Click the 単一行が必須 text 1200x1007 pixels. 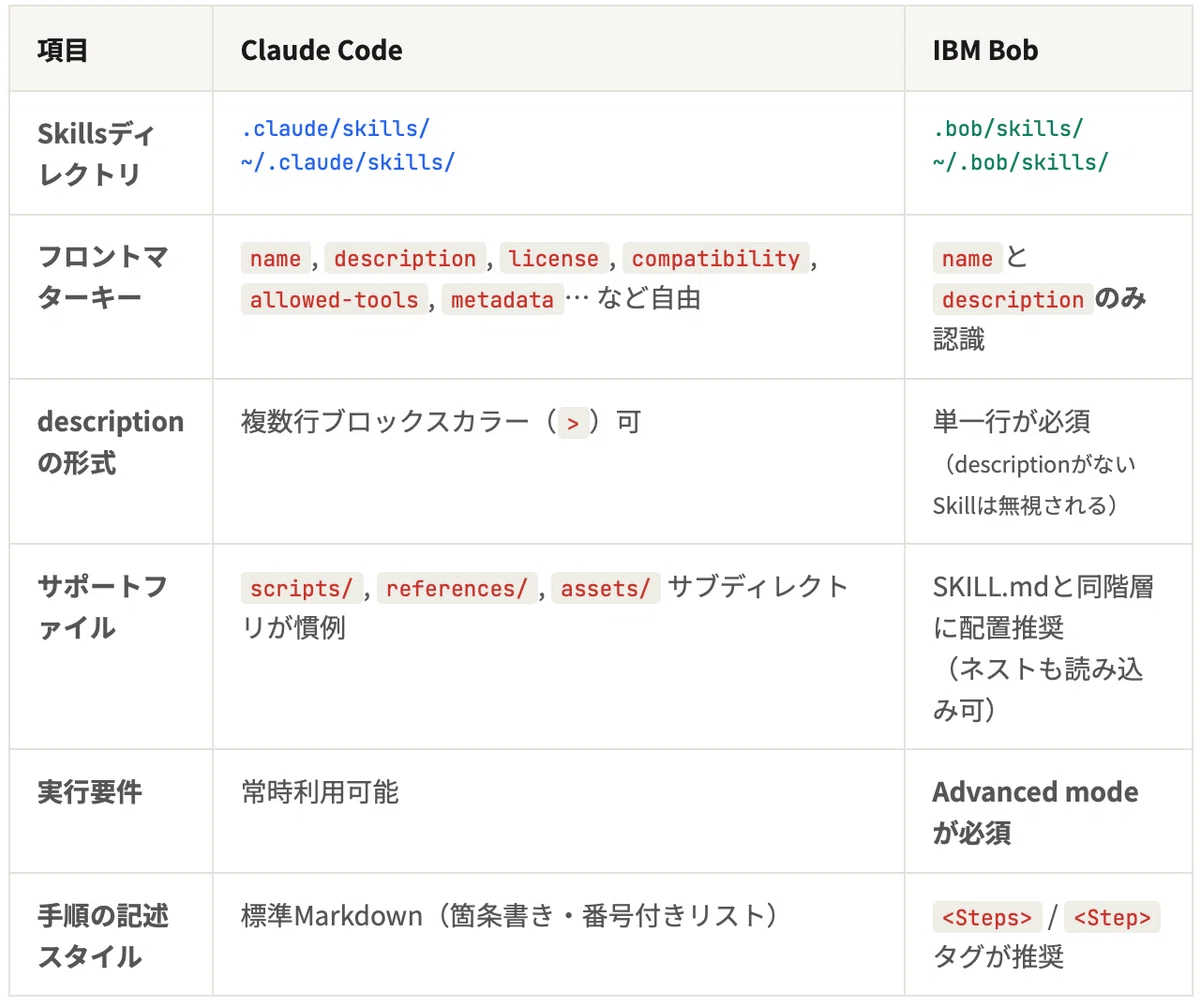click(1011, 422)
